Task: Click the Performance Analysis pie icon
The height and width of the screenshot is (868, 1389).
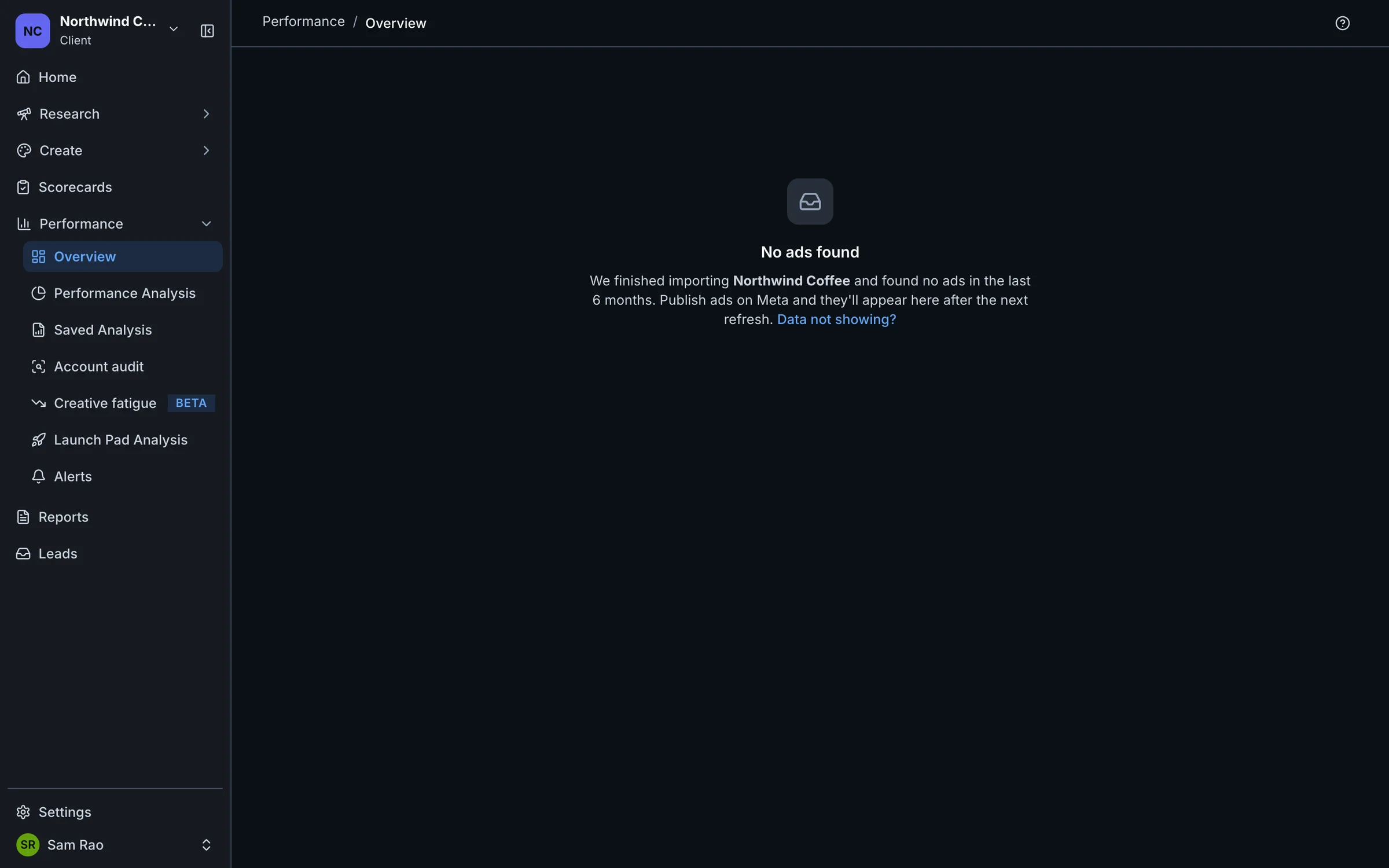Action: pyautogui.click(x=38, y=293)
